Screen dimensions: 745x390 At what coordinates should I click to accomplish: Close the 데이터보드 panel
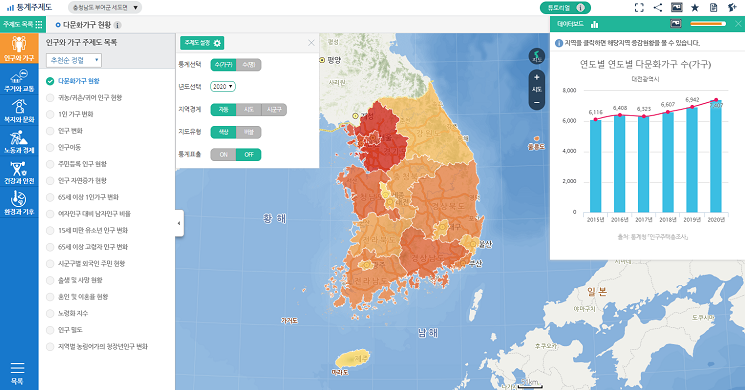(x=738, y=23)
